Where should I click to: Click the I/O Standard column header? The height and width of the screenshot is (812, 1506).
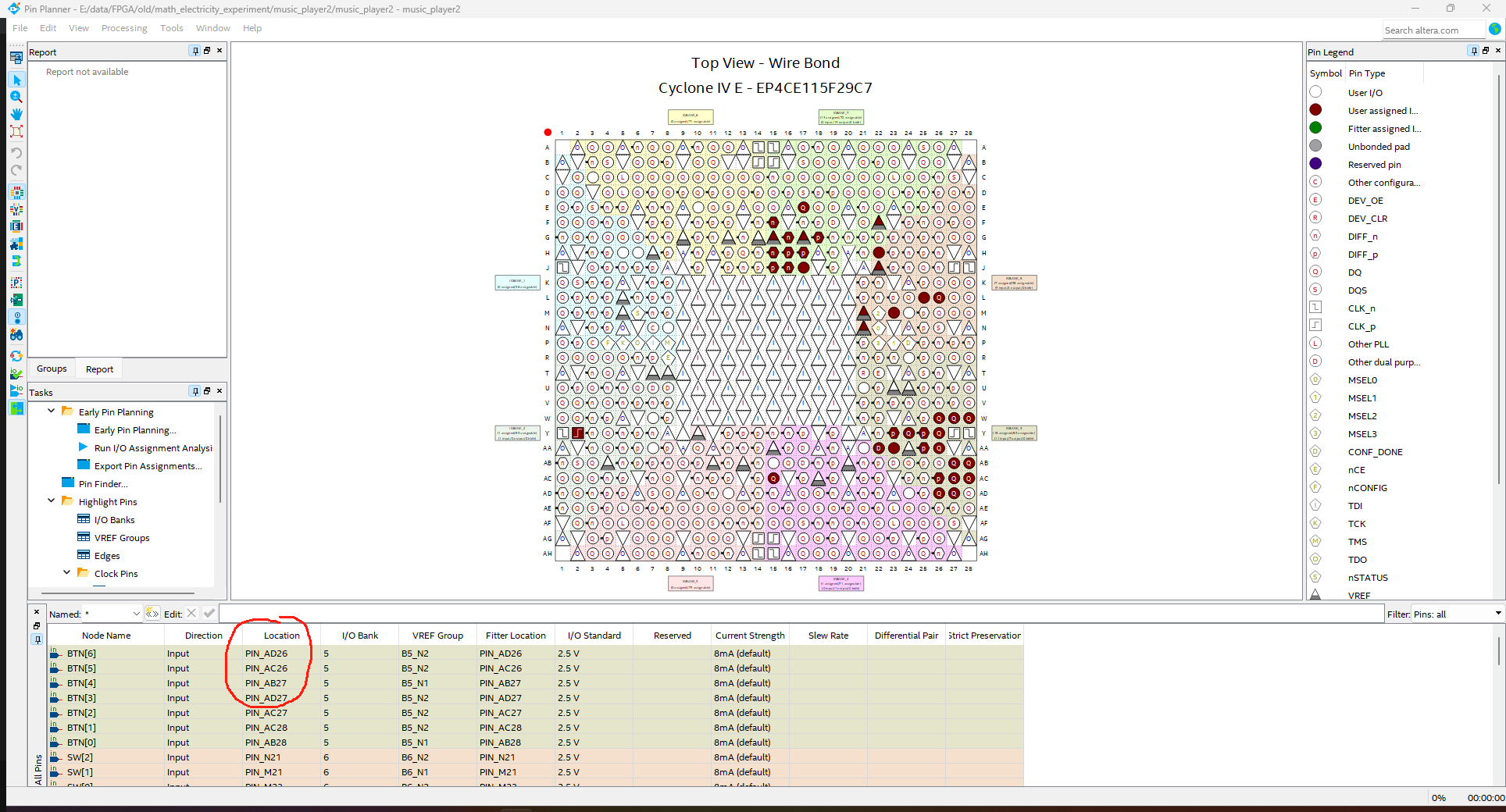point(594,636)
